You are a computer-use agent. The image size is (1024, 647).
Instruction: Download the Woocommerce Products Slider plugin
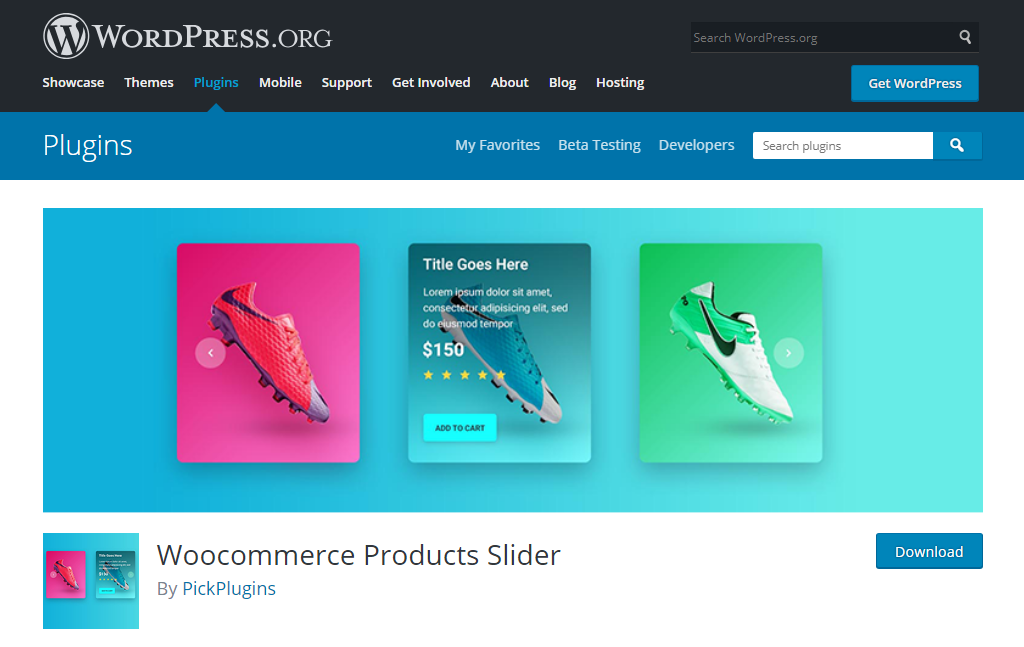929,552
